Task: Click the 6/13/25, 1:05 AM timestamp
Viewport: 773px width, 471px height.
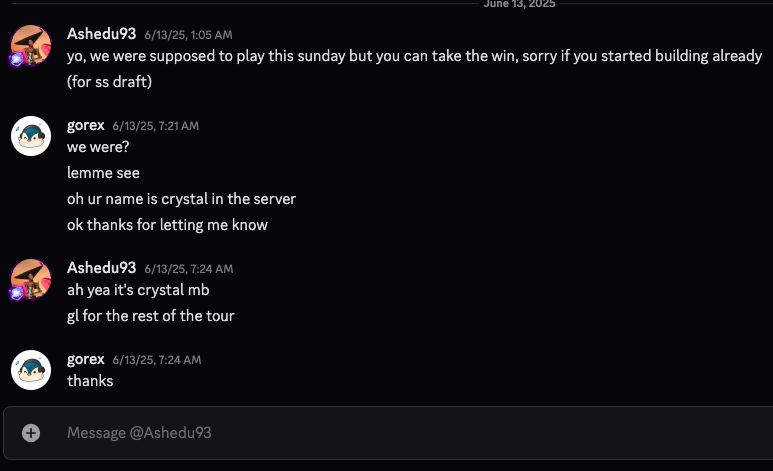Action: pos(188,35)
